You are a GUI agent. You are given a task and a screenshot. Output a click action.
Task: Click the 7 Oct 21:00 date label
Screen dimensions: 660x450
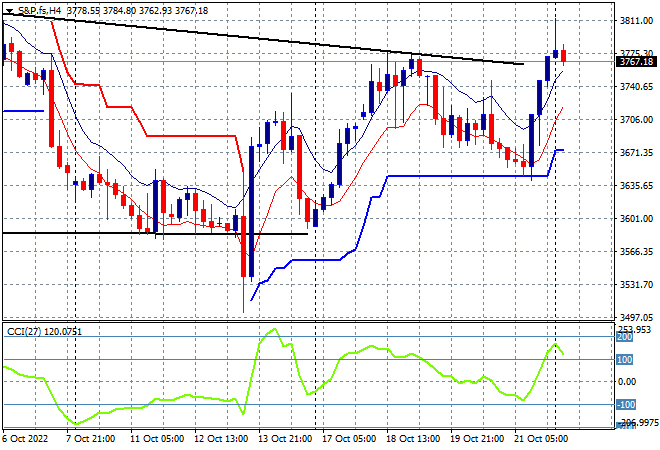89,439
